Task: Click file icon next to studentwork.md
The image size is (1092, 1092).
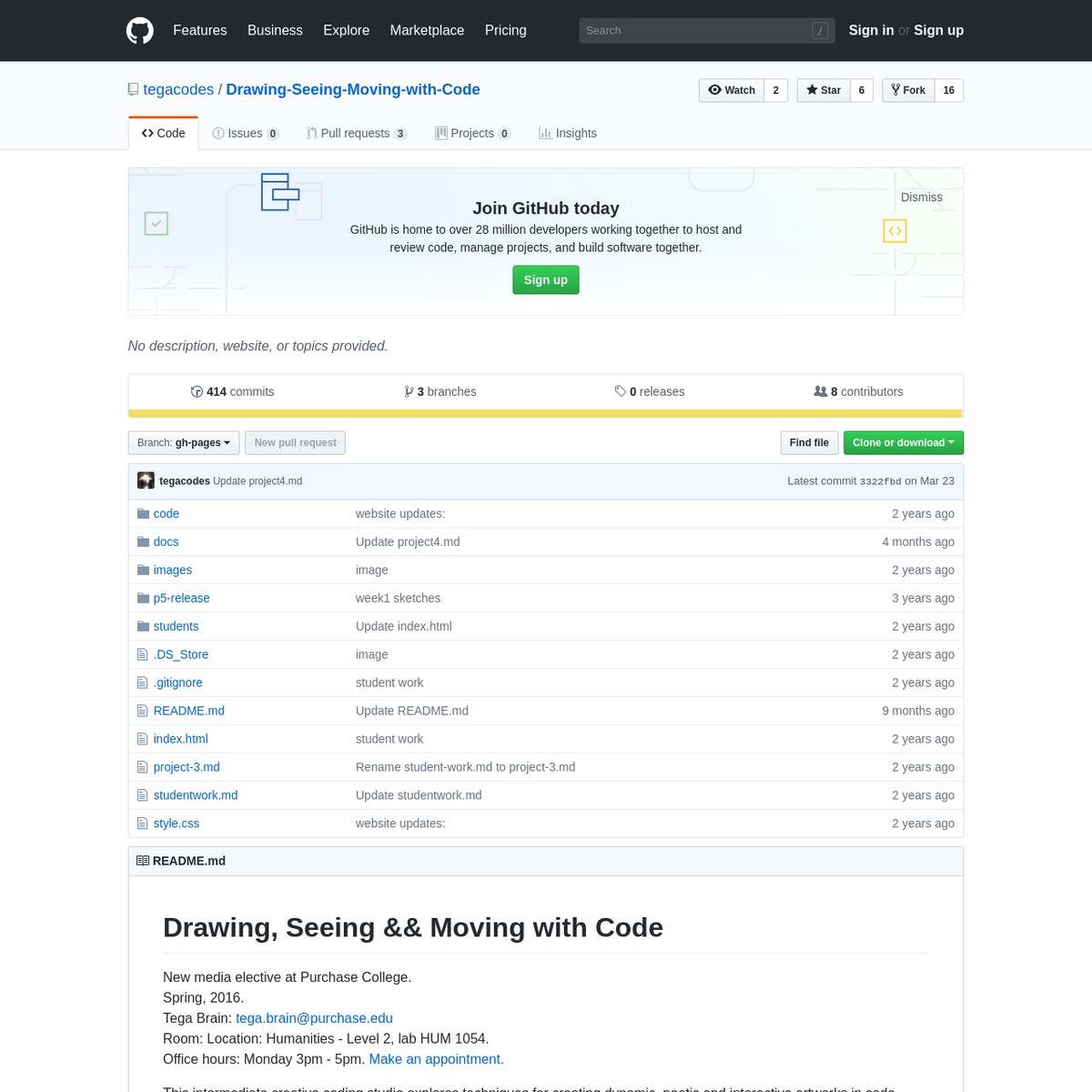Action: click(x=142, y=795)
